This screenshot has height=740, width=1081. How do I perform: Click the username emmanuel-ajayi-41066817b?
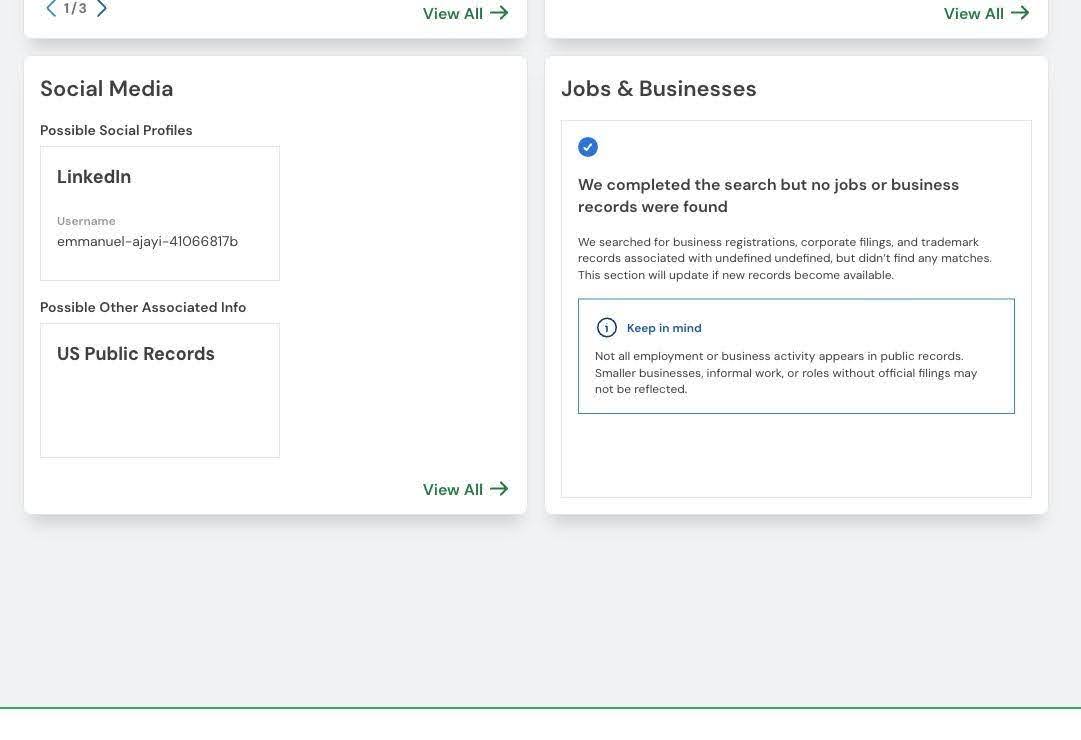tap(148, 241)
